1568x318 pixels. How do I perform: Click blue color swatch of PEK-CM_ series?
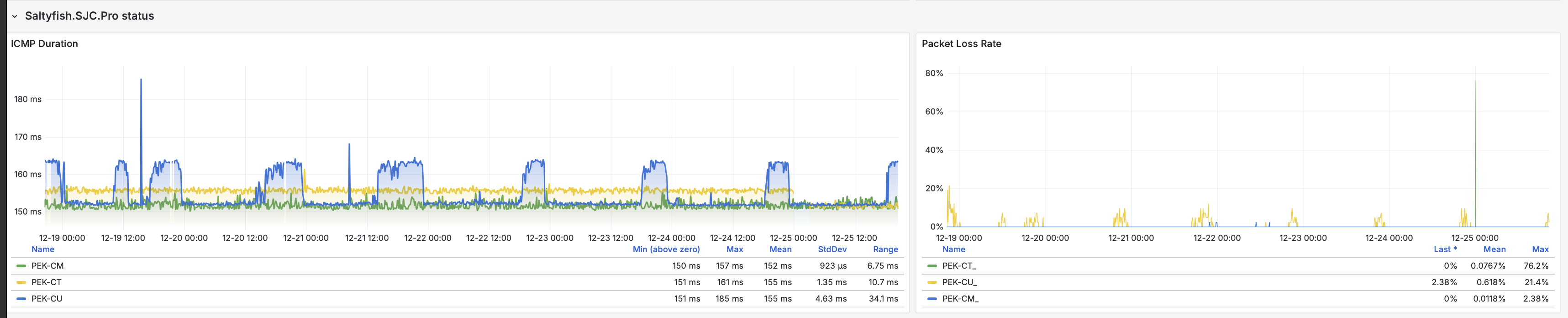(x=932, y=299)
